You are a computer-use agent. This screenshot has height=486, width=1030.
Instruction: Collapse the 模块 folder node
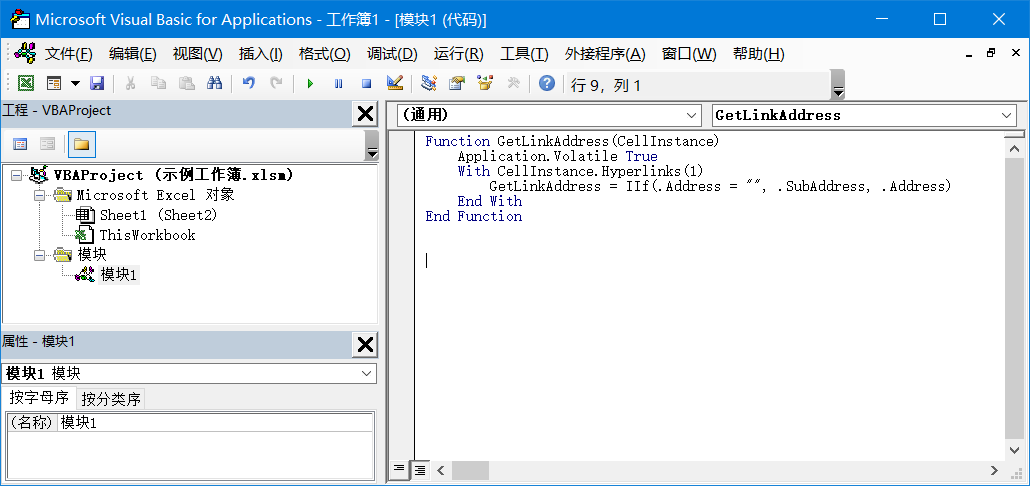(x=39, y=254)
